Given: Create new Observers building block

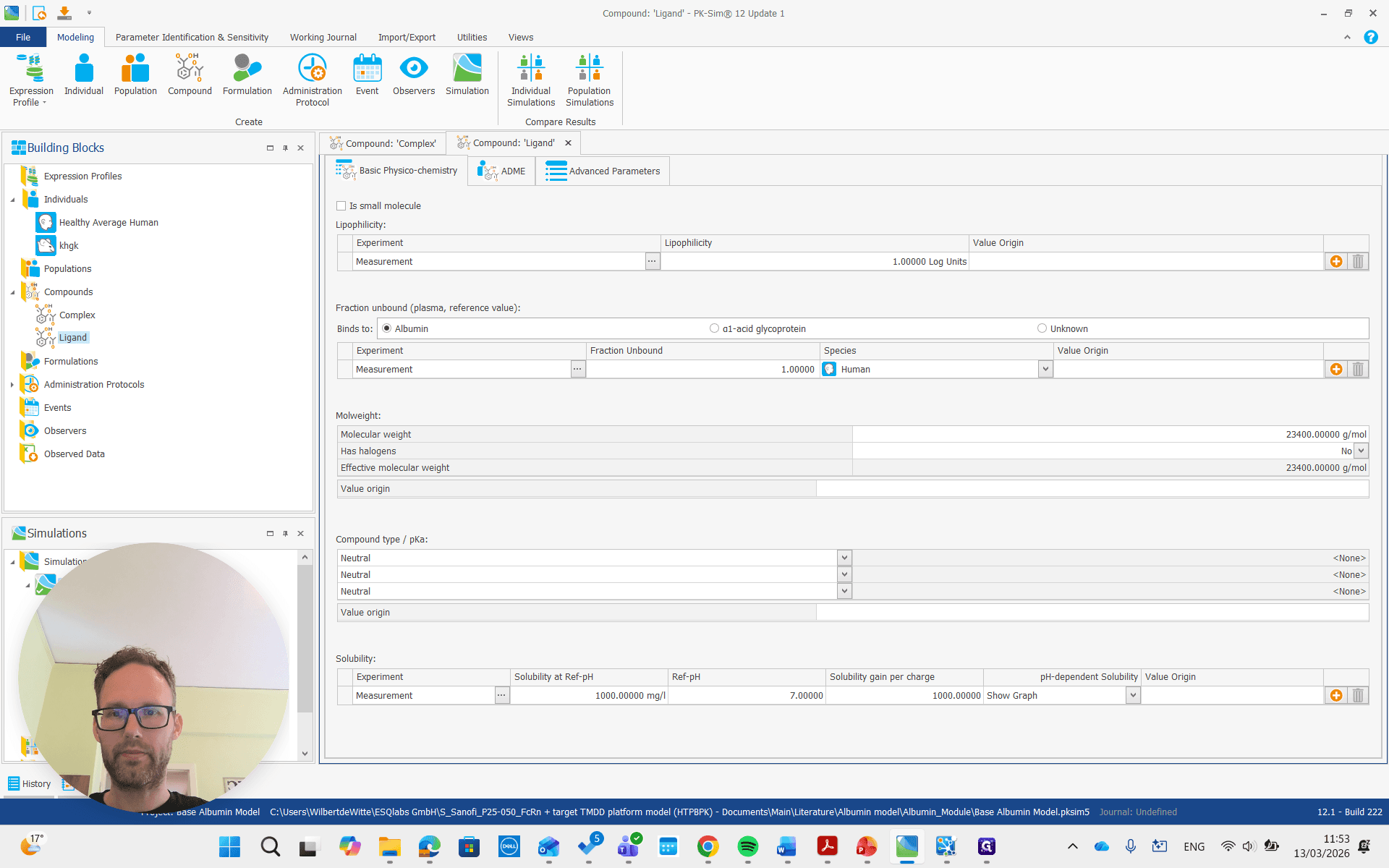Looking at the screenshot, I should coord(414,75).
